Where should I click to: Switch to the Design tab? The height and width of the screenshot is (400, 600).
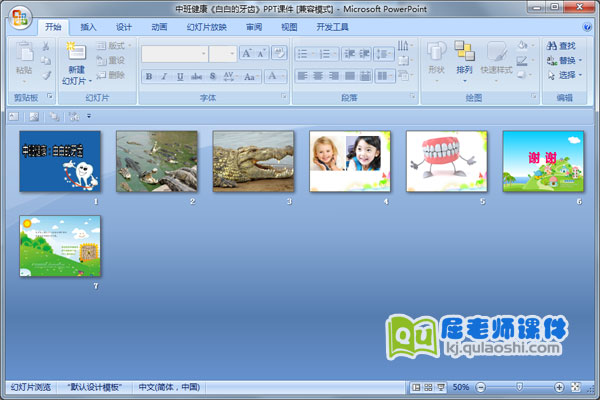[x=124, y=27]
